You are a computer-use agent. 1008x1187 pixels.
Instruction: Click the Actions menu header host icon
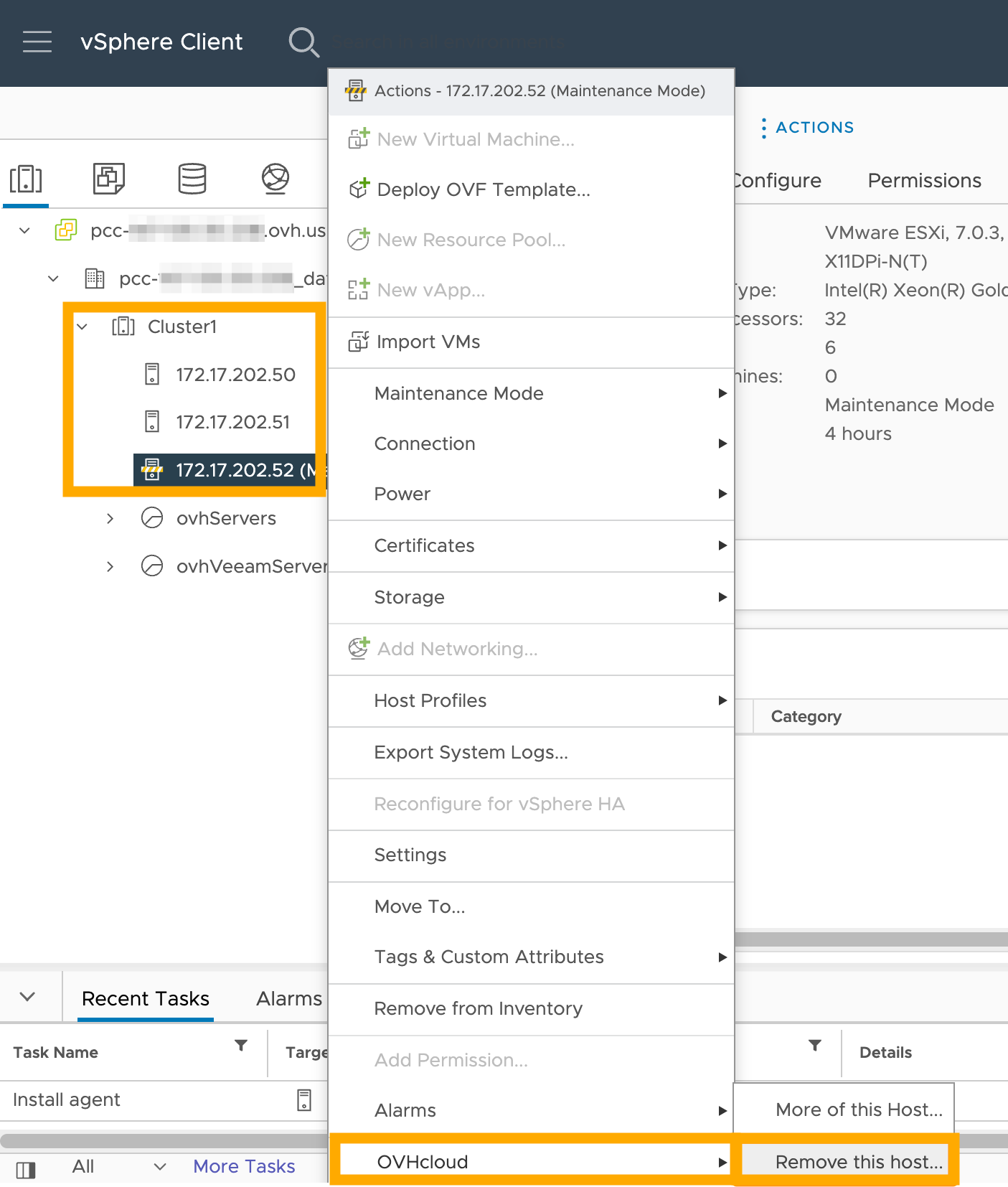coord(356,90)
